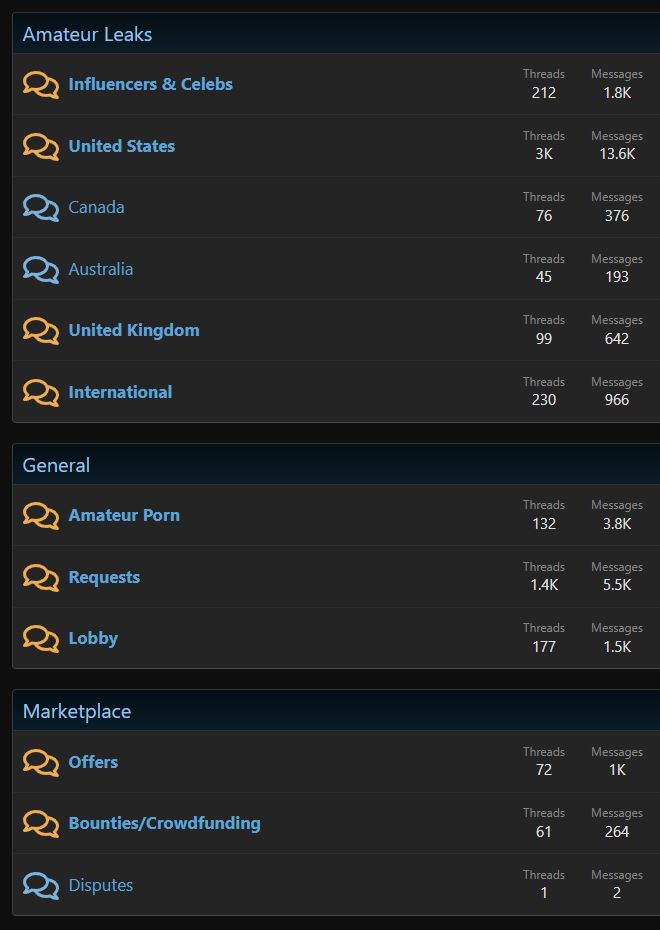Image resolution: width=660 pixels, height=930 pixels.
Task: Open the General category header
Action: pyautogui.click(x=56, y=465)
